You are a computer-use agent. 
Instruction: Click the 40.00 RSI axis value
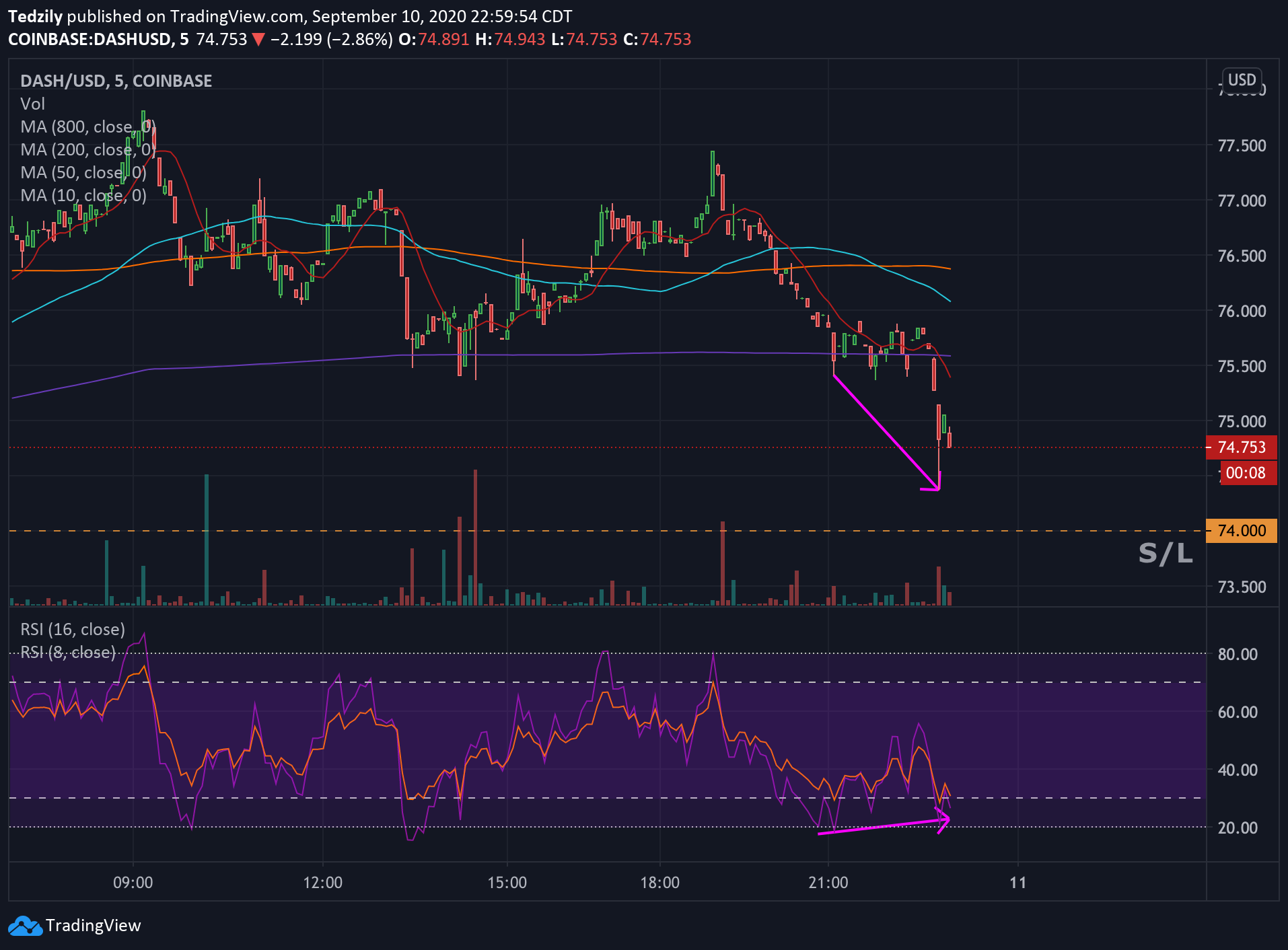point(1238,770)
